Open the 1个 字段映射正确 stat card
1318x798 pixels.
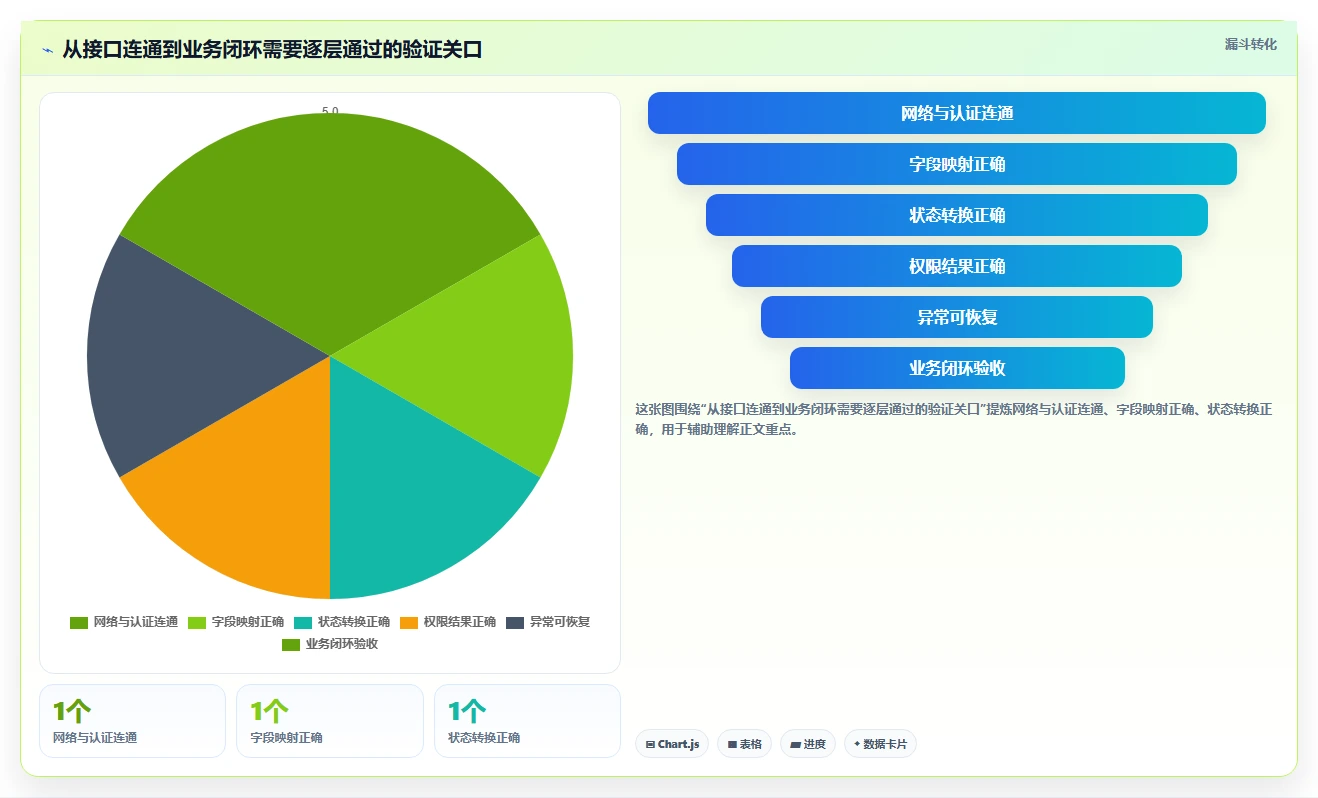click(x=330, y=721)
